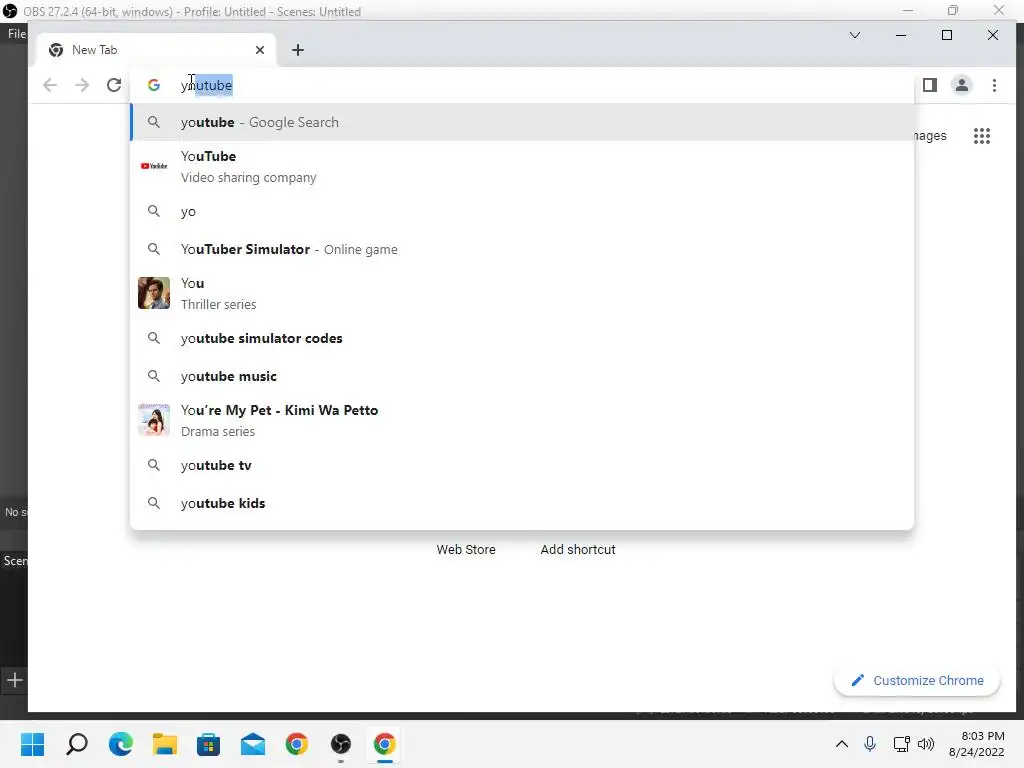Open Chrome tab search chevron

(855, 35)
